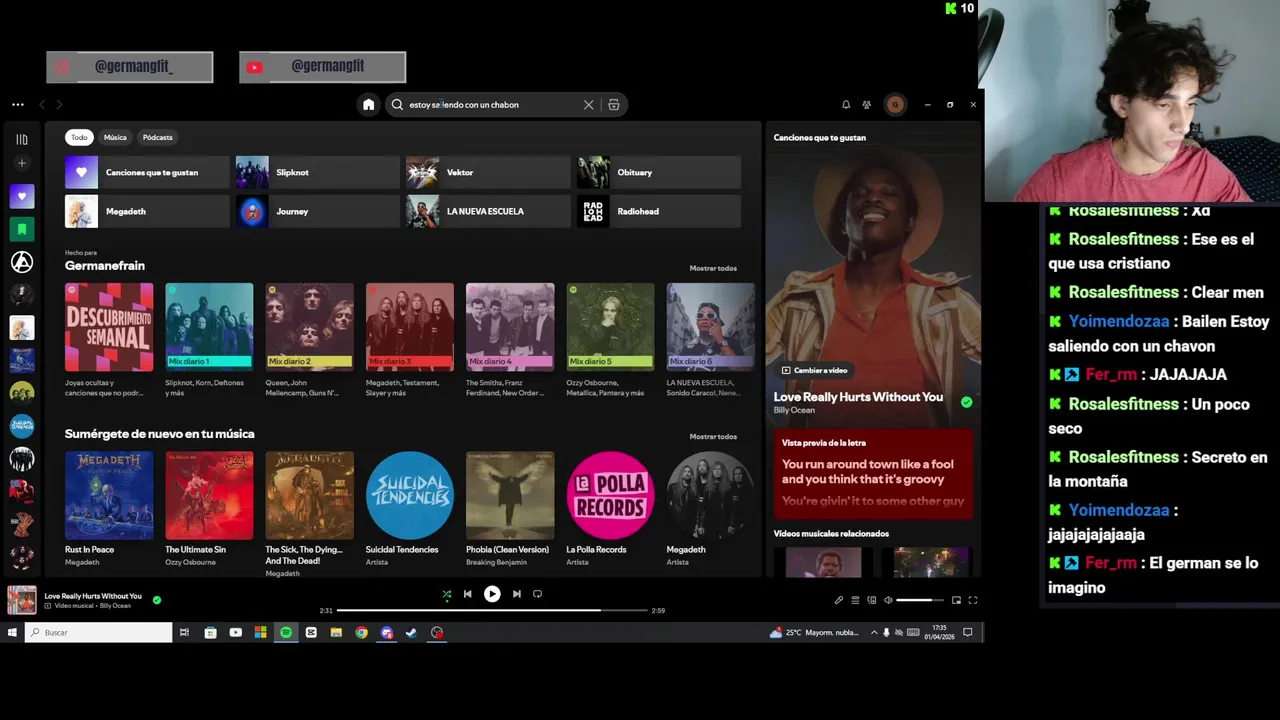Open Liked Songs heart icon in the sidebar
This screenshot has width=1280, height=720.
tap(22, 196)
